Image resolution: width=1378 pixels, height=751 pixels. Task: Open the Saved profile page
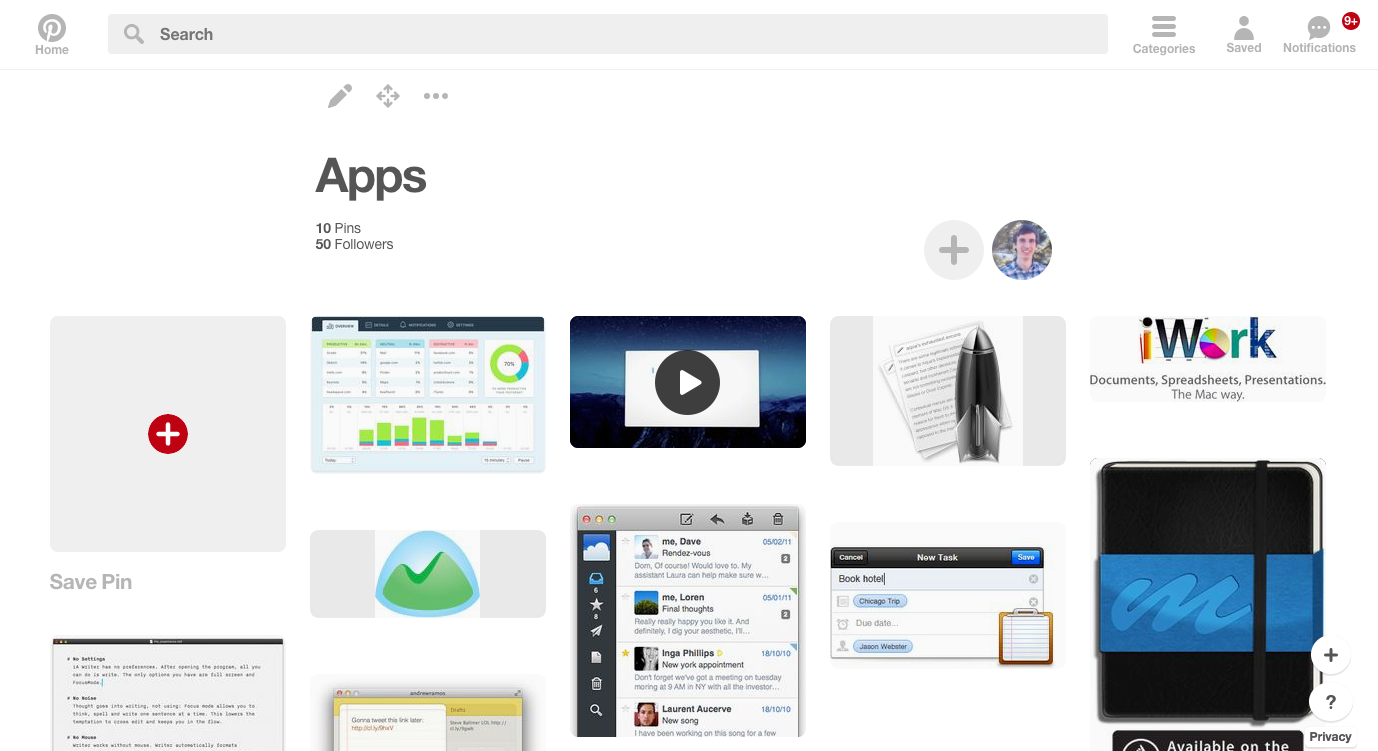coord(1243,34)
